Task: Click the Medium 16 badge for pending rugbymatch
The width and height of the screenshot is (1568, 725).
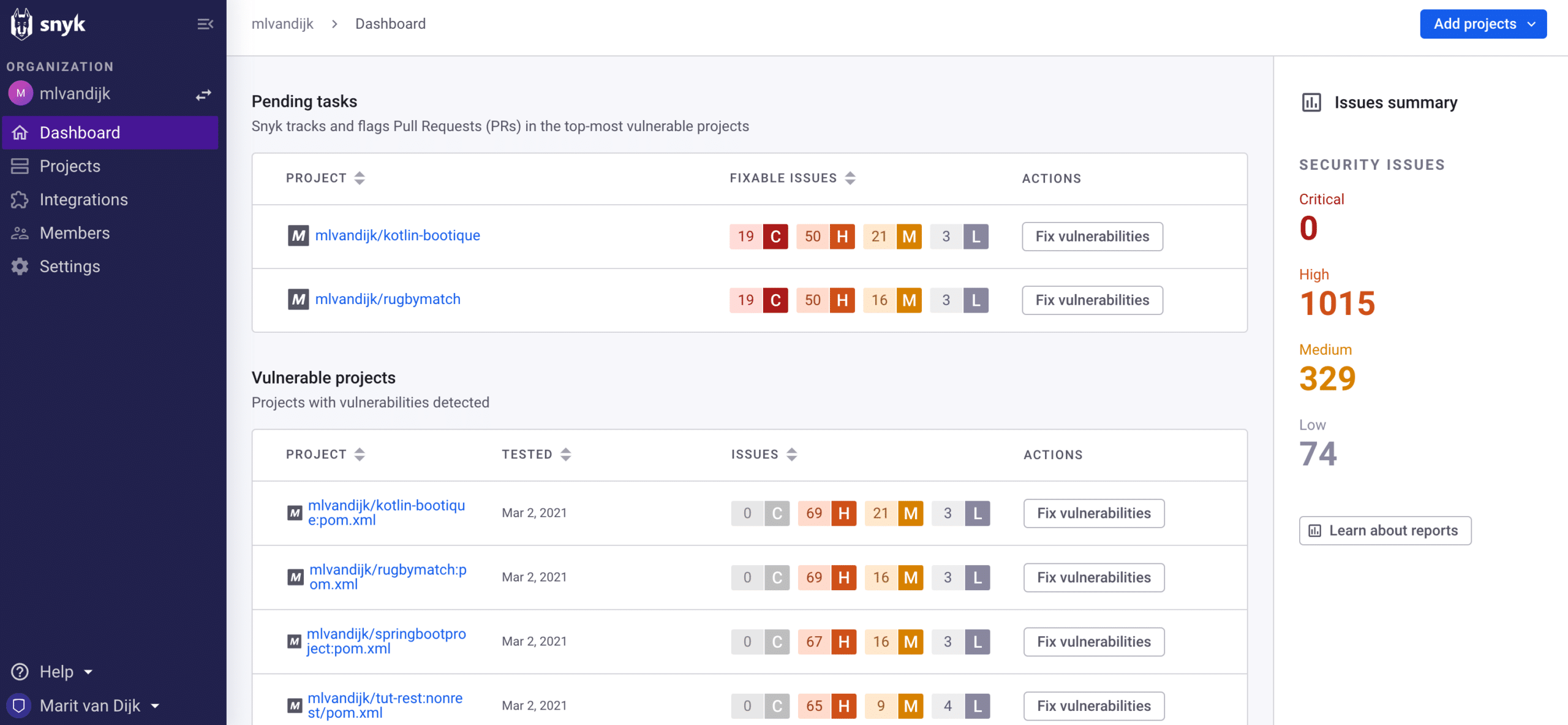Action: tap(892, 300)
